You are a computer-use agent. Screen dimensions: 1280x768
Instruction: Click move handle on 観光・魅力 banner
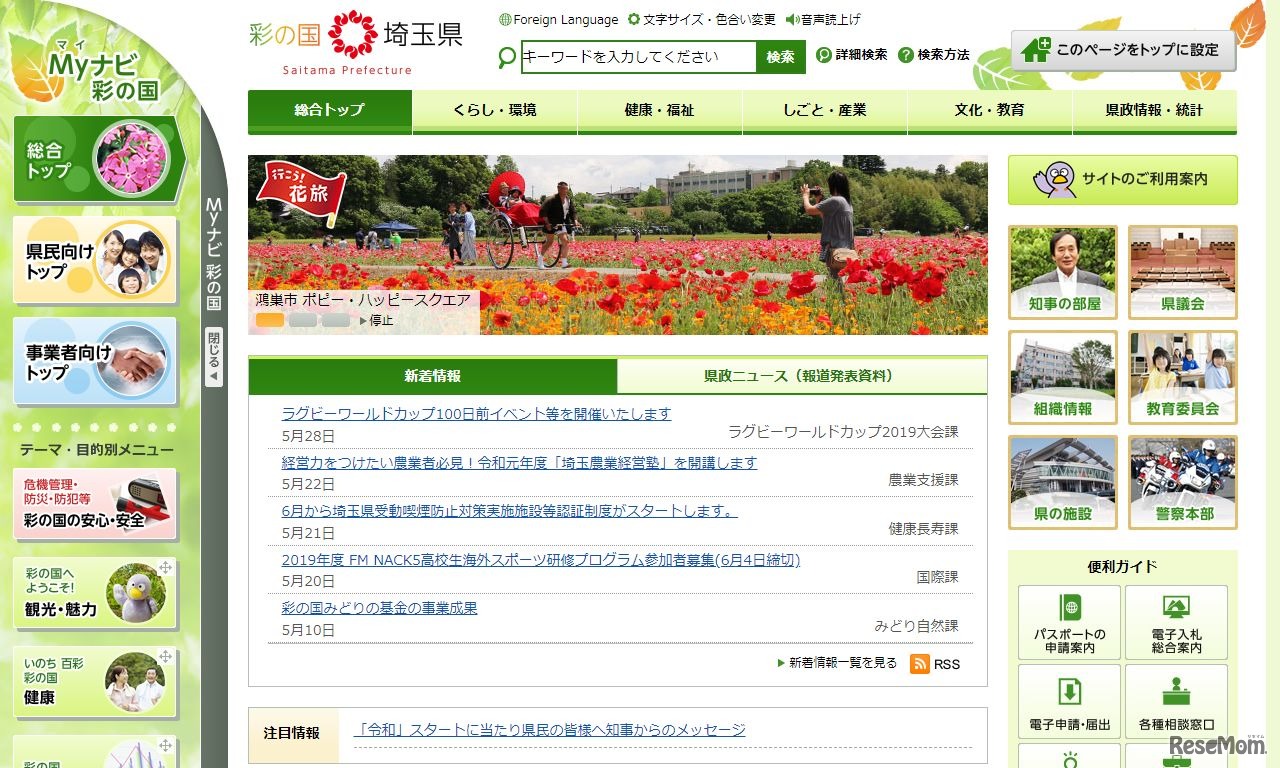click(x=165, y=568)
